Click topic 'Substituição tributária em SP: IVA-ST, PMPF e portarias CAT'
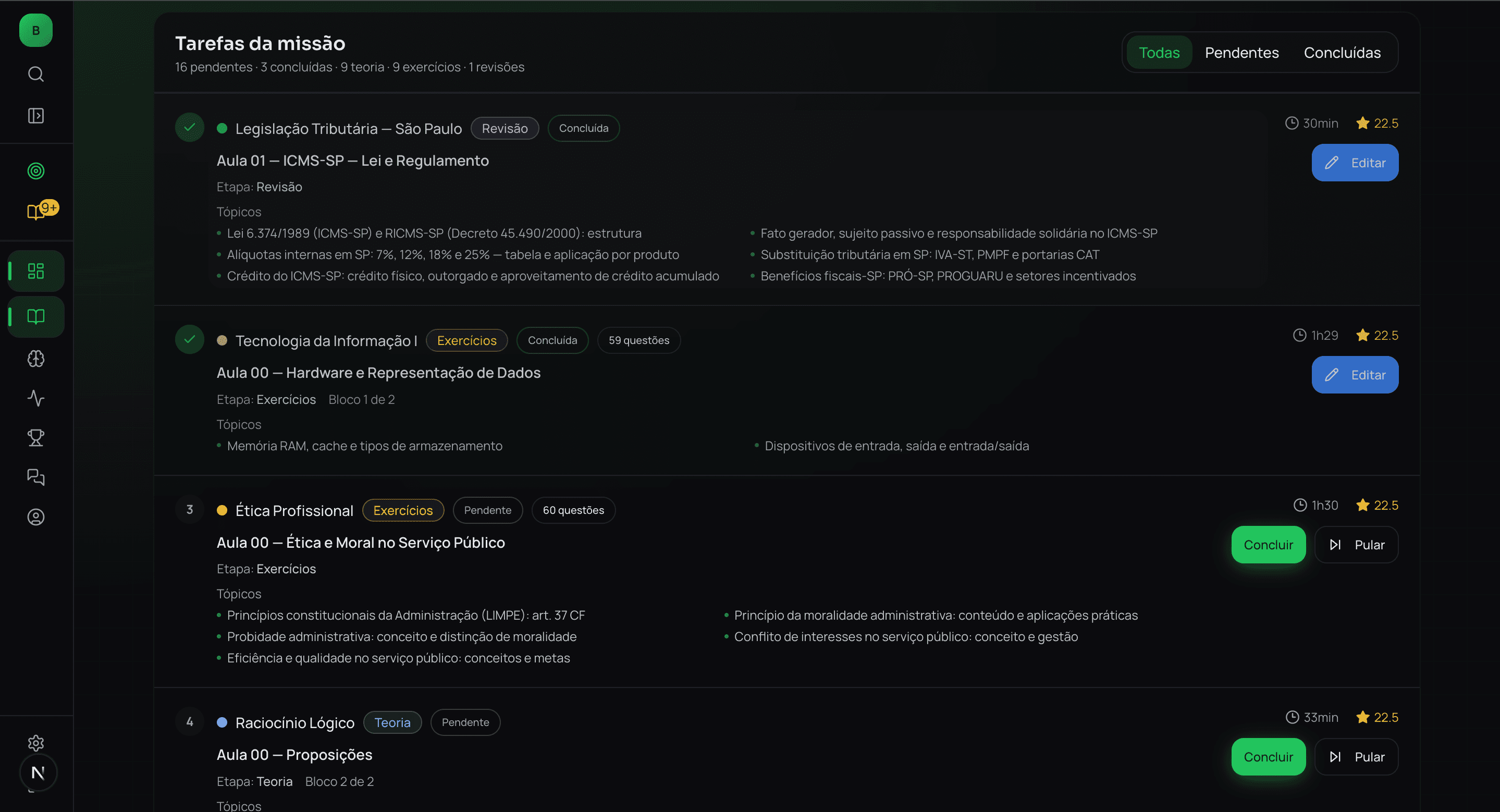The image size is (1500, 812). 930,255
